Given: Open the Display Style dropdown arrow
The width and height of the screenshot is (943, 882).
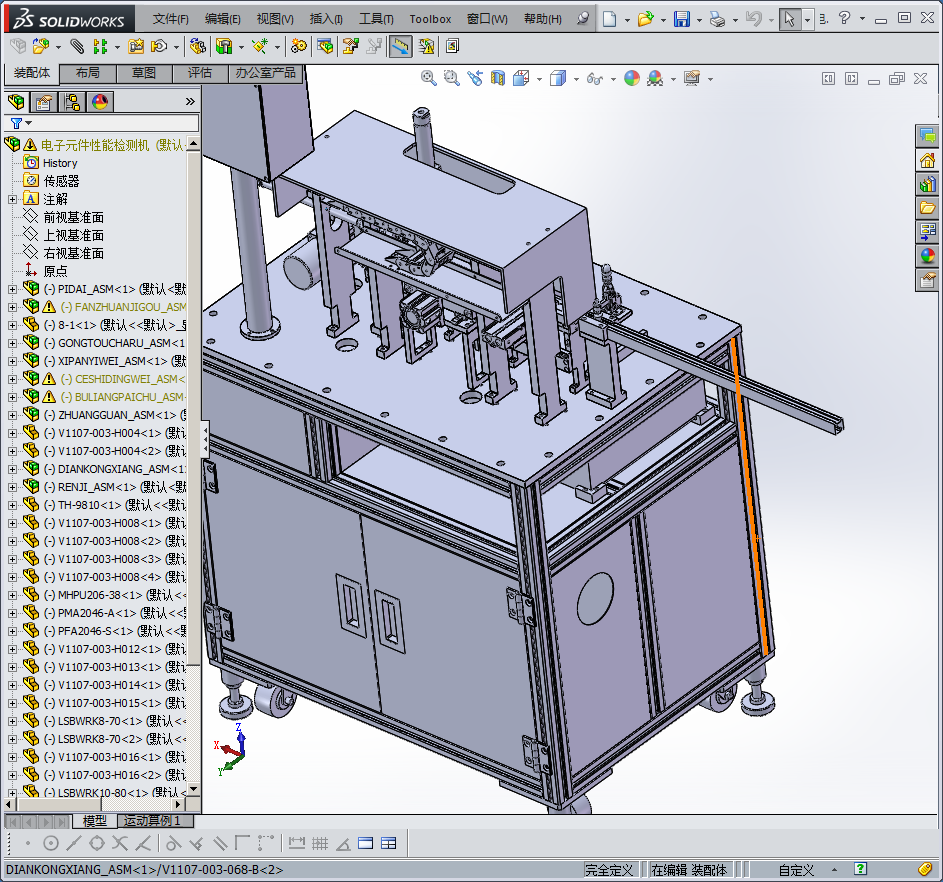Looking at the screenshot, I should coord(574,78).
